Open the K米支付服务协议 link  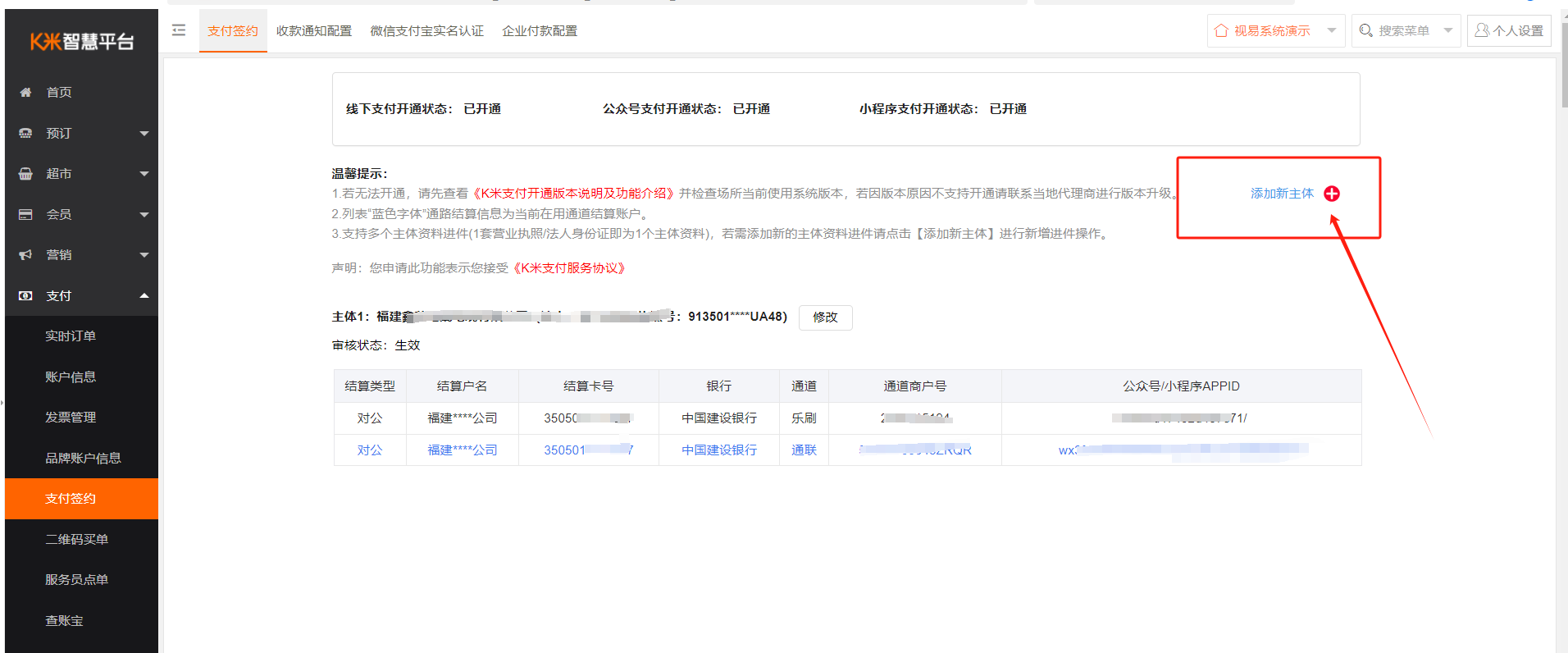[570, 268]
